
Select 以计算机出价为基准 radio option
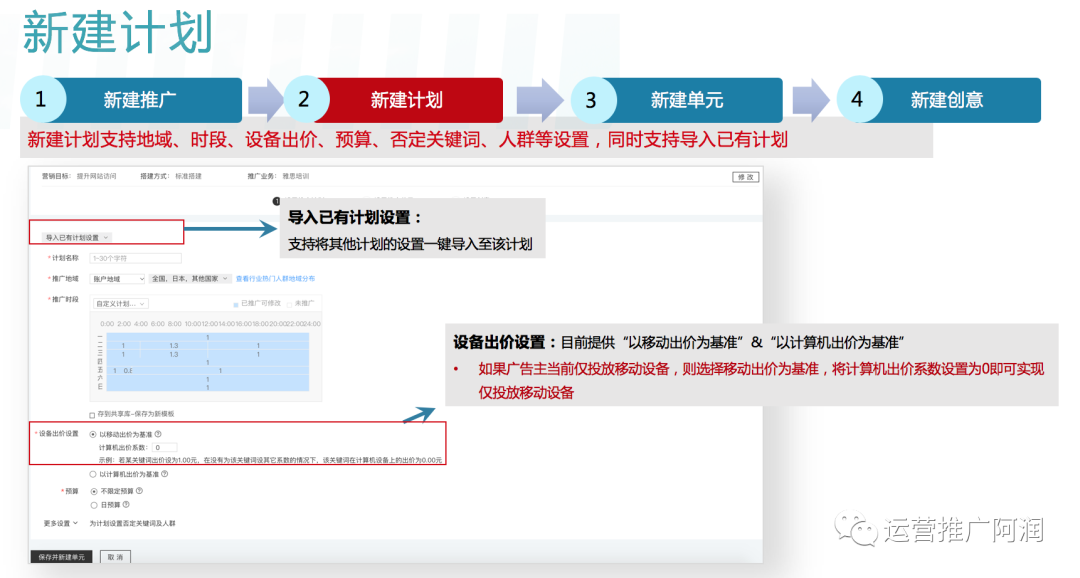[93, 474]
